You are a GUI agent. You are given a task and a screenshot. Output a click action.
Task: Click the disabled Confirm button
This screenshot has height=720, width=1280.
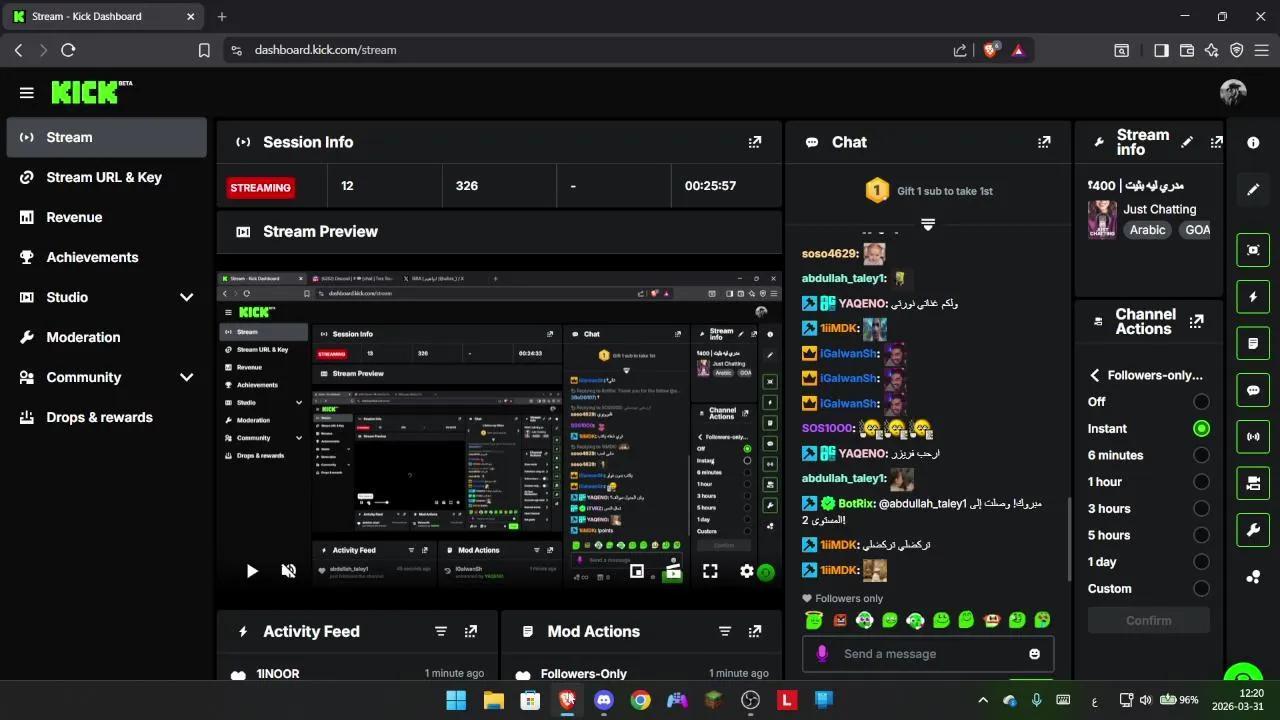(x=1148, y=620)
